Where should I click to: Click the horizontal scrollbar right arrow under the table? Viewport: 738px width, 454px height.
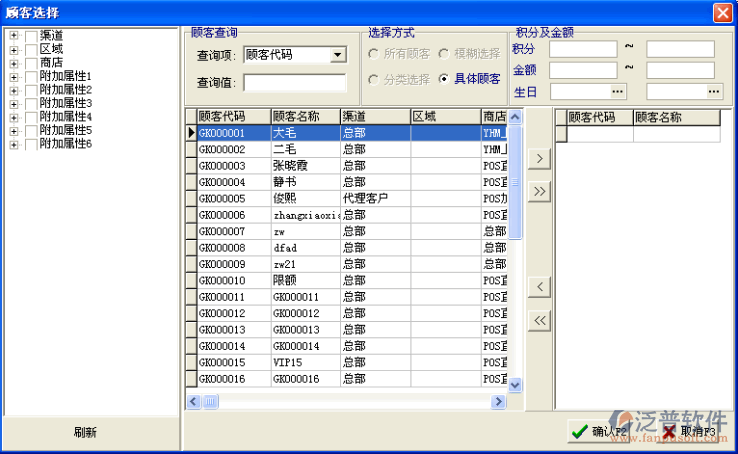point(497,401)
